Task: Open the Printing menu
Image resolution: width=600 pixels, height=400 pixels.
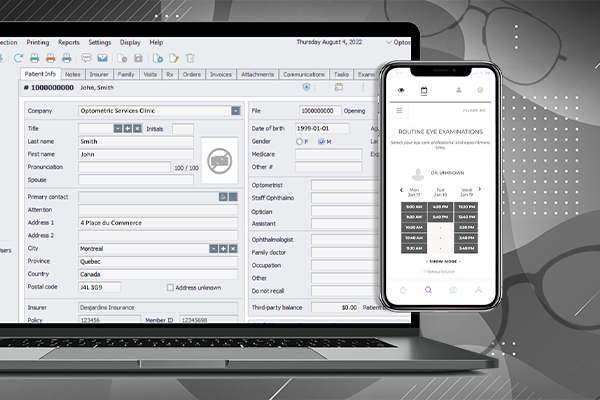Action: (x=38, y=42)
